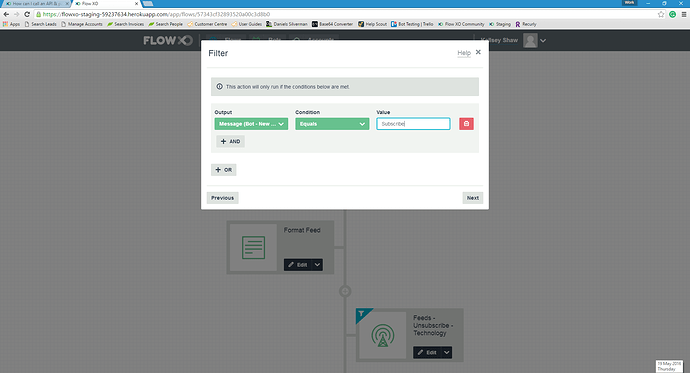
Task: Open the Condition dropdown set to Equals
Action: 332,124
